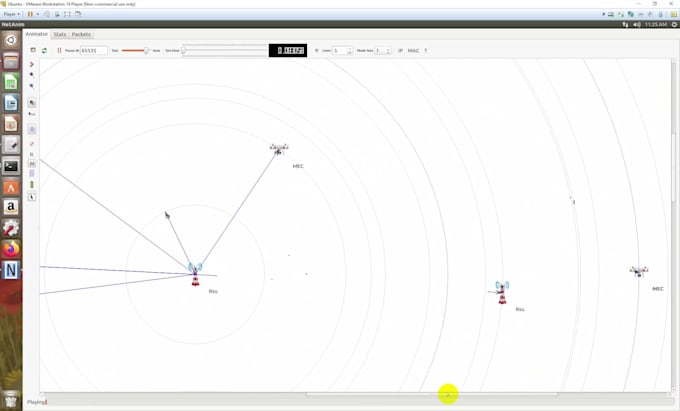680x411 pixels.
Task: Click VMware send Ctrl+Alt+Del icon
Action: coord(47,14)
